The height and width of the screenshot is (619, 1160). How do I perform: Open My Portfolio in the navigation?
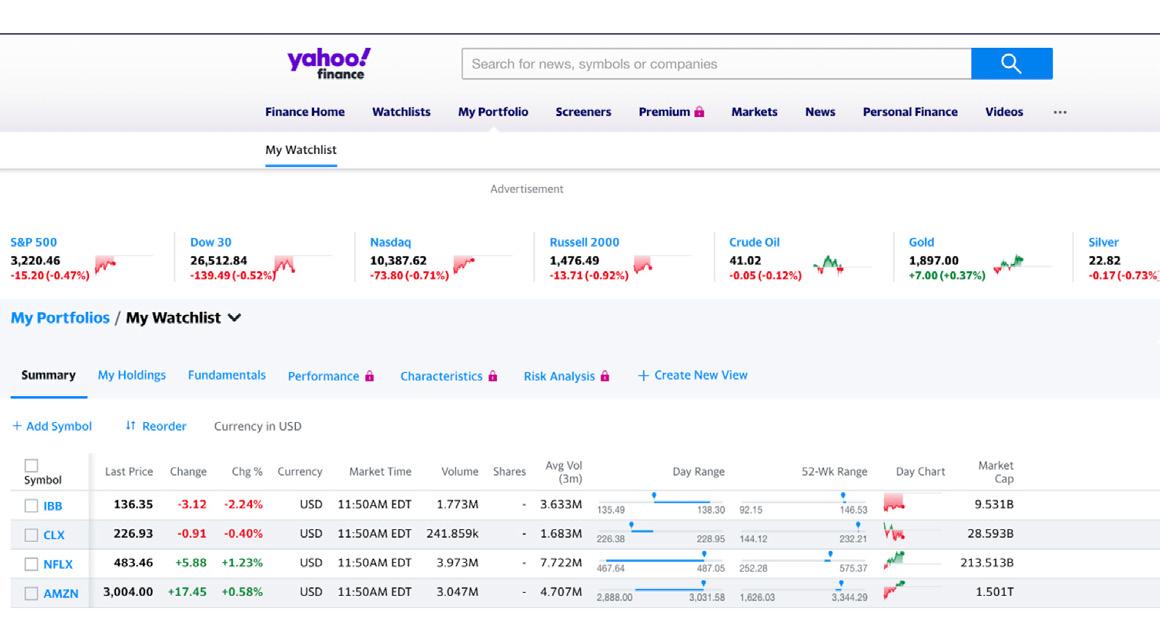click(x=493, y=112)
